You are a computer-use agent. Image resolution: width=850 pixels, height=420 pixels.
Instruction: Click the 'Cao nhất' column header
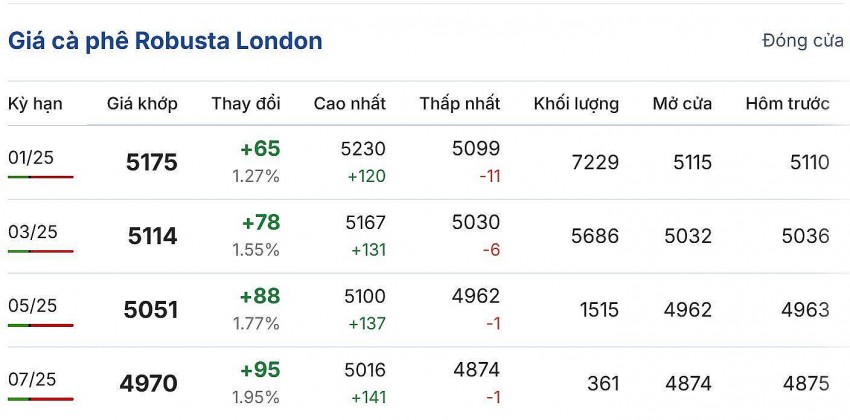(349, 104)
